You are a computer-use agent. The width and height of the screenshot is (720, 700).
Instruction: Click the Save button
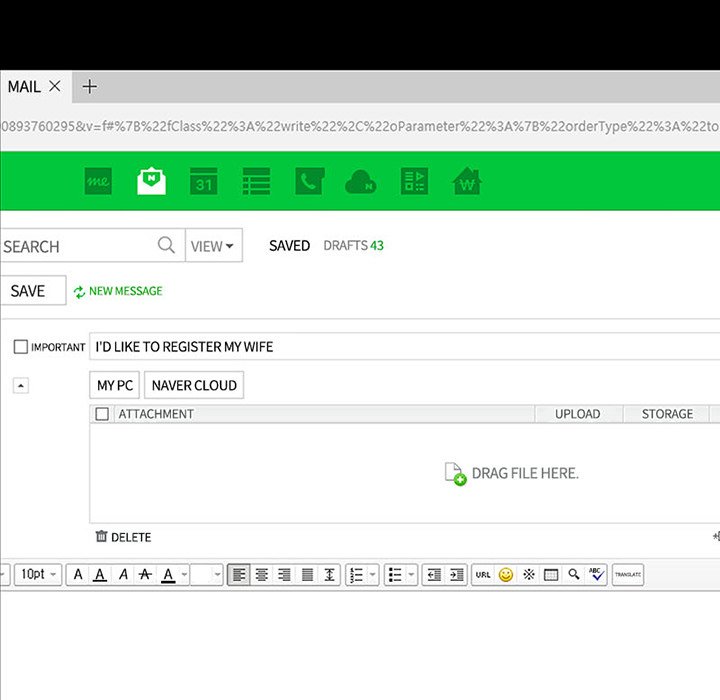point(28,291)
